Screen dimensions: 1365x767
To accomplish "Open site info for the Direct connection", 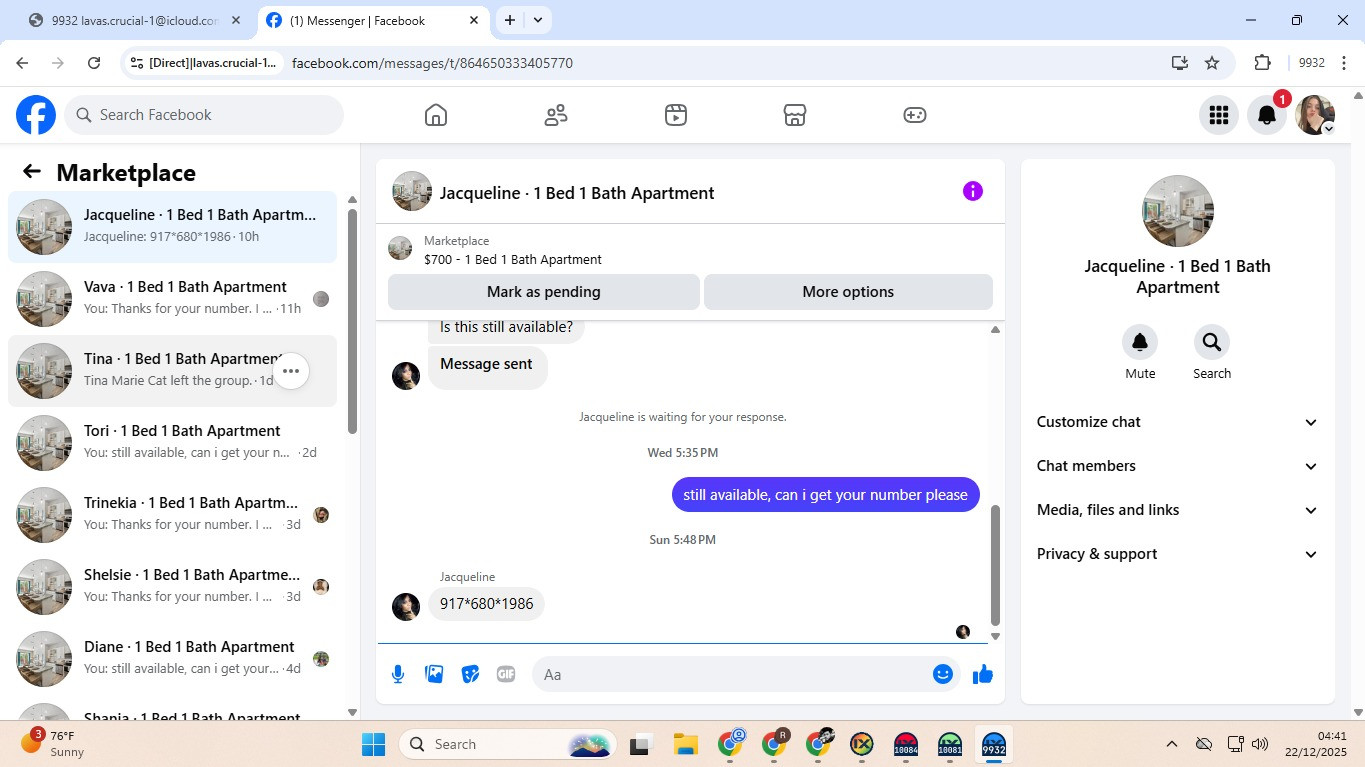I will click(x=204, y=63).
